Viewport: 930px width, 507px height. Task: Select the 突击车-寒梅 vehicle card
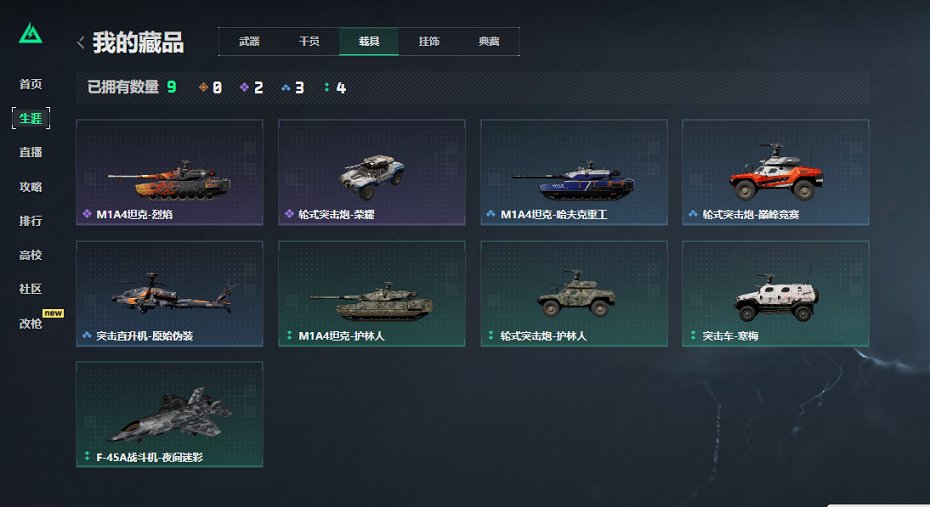776,294
